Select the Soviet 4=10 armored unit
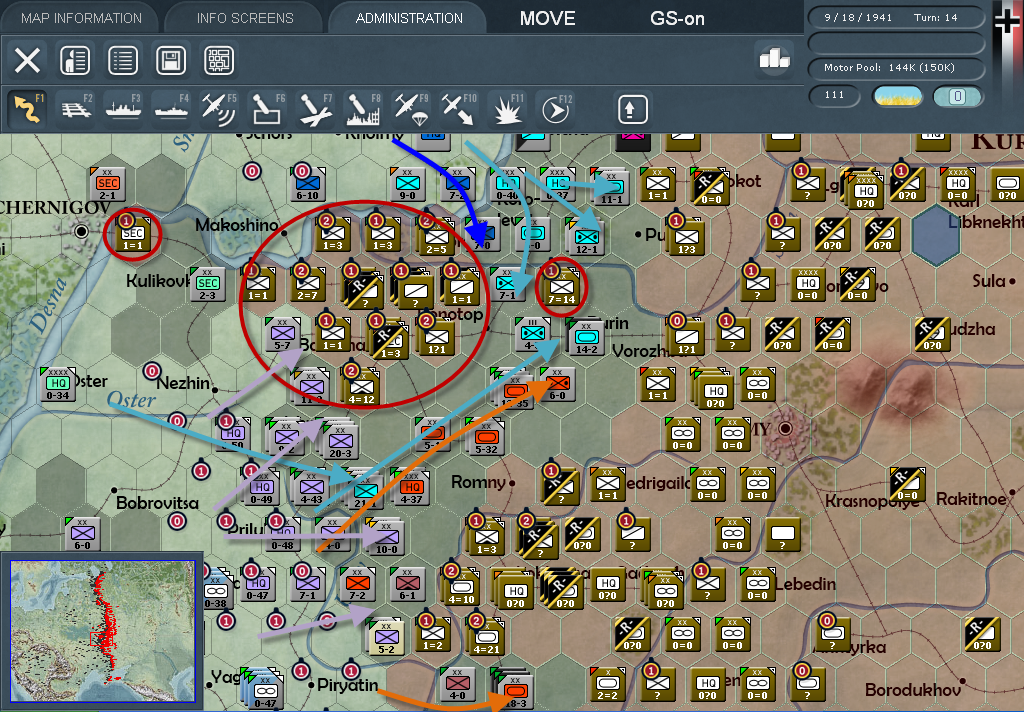This screenshot has width=1024, height=712. click(462, 587)
